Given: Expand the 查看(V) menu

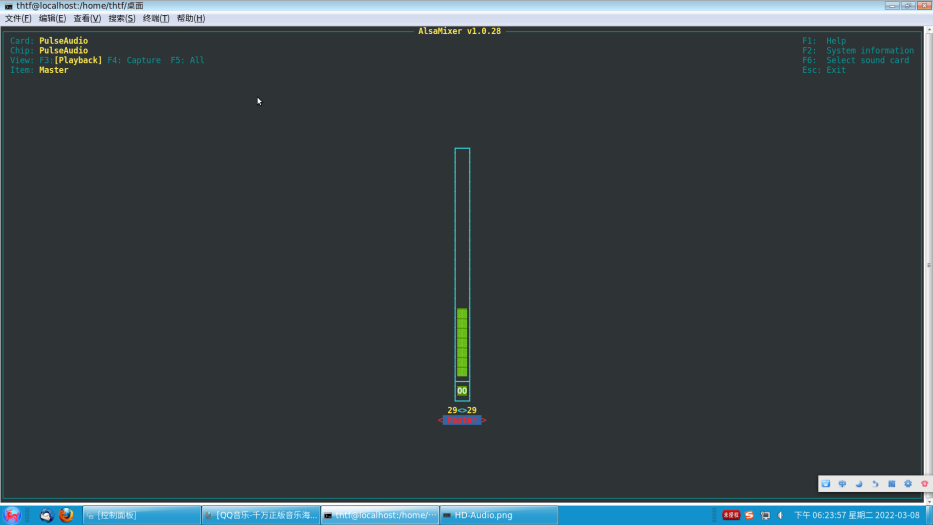Looking at the screenshot, I should click(87, 18).
